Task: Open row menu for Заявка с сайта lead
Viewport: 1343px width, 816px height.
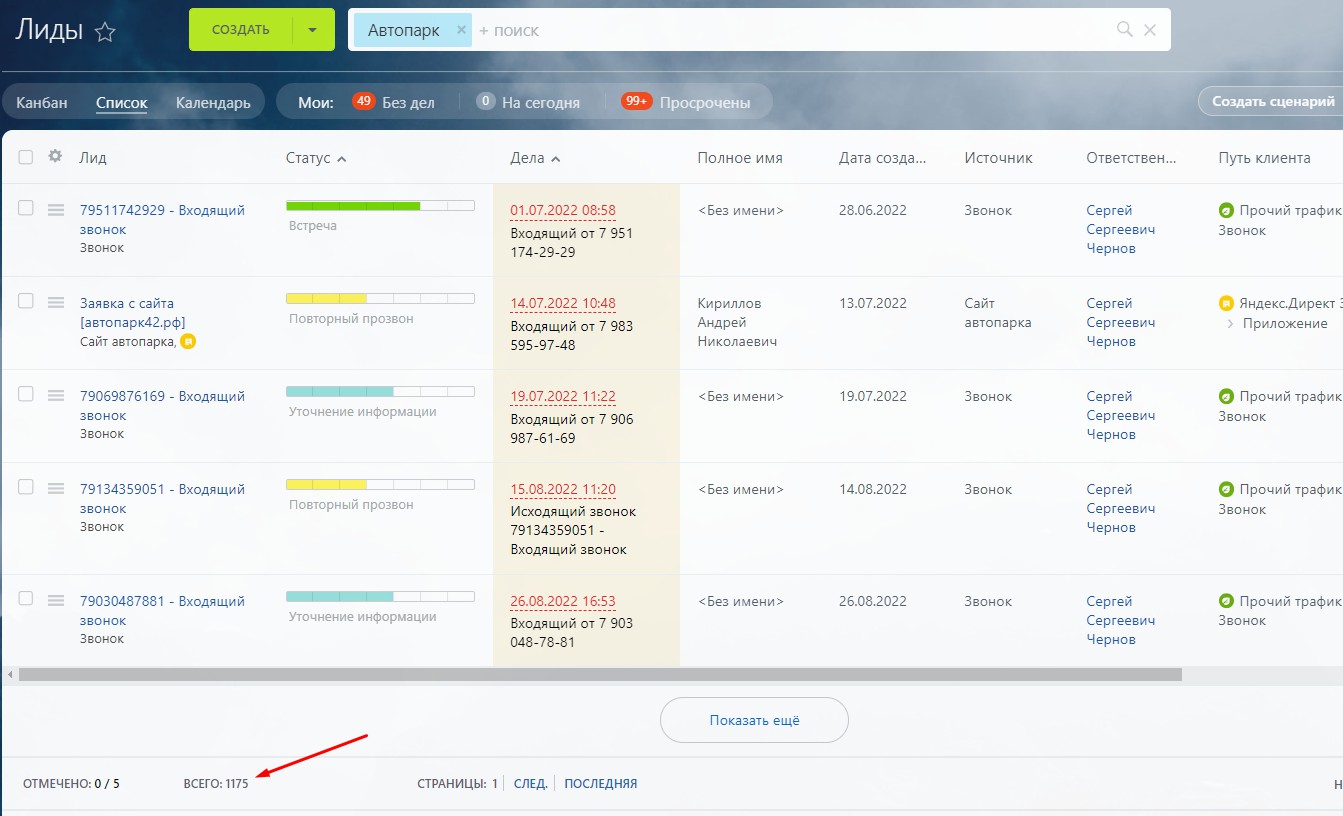Action: tap(56, 302)
